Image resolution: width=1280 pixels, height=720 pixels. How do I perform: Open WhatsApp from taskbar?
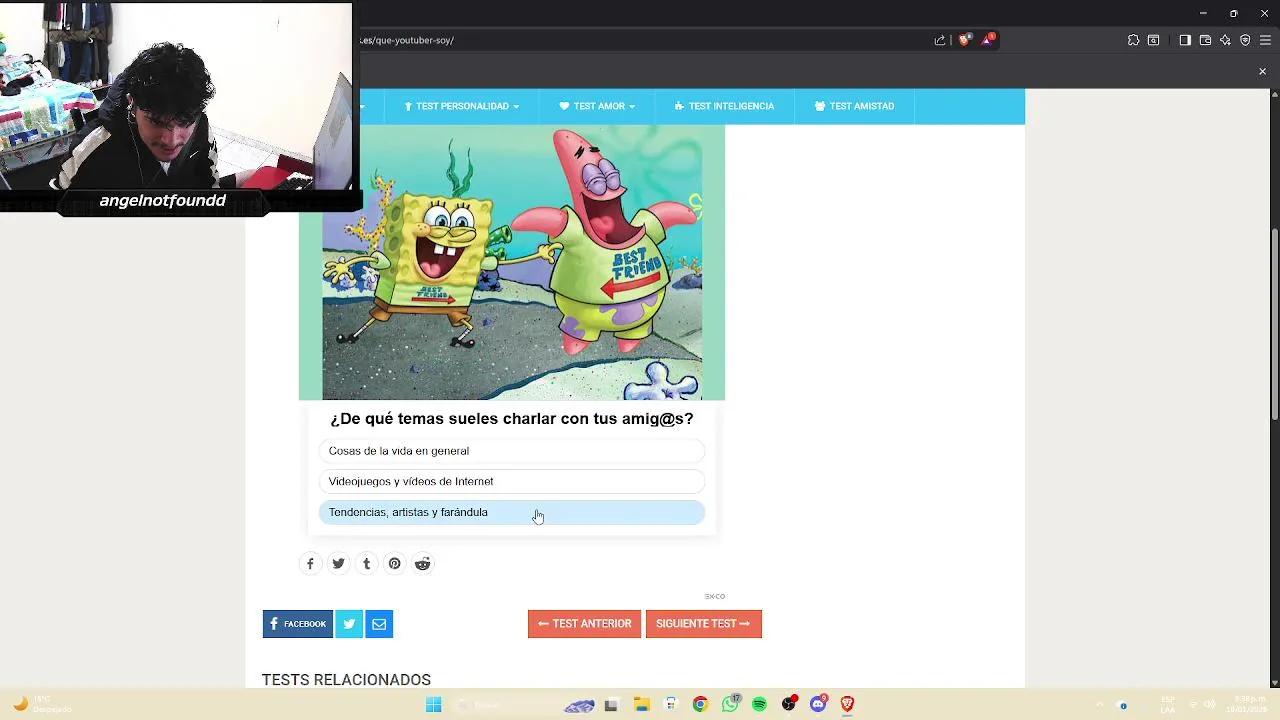point(730,705)
